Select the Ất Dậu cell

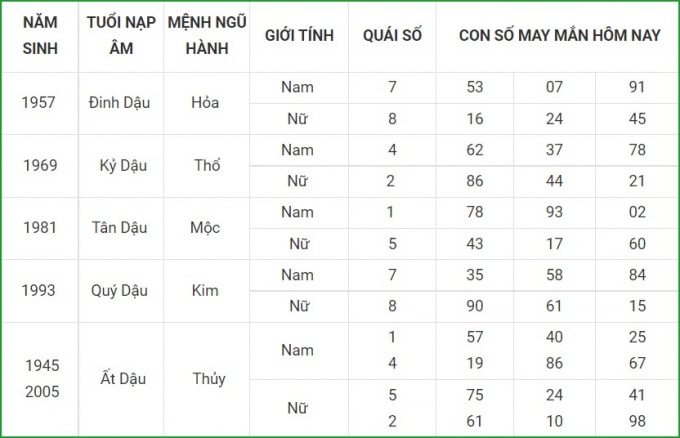coord(123,379)
